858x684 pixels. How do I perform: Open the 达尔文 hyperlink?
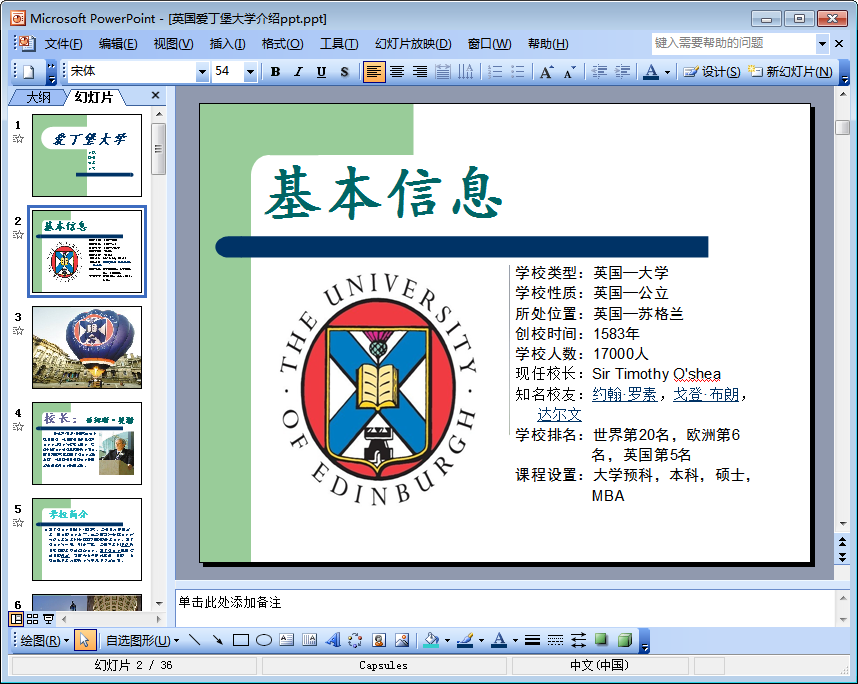point(559,414)
